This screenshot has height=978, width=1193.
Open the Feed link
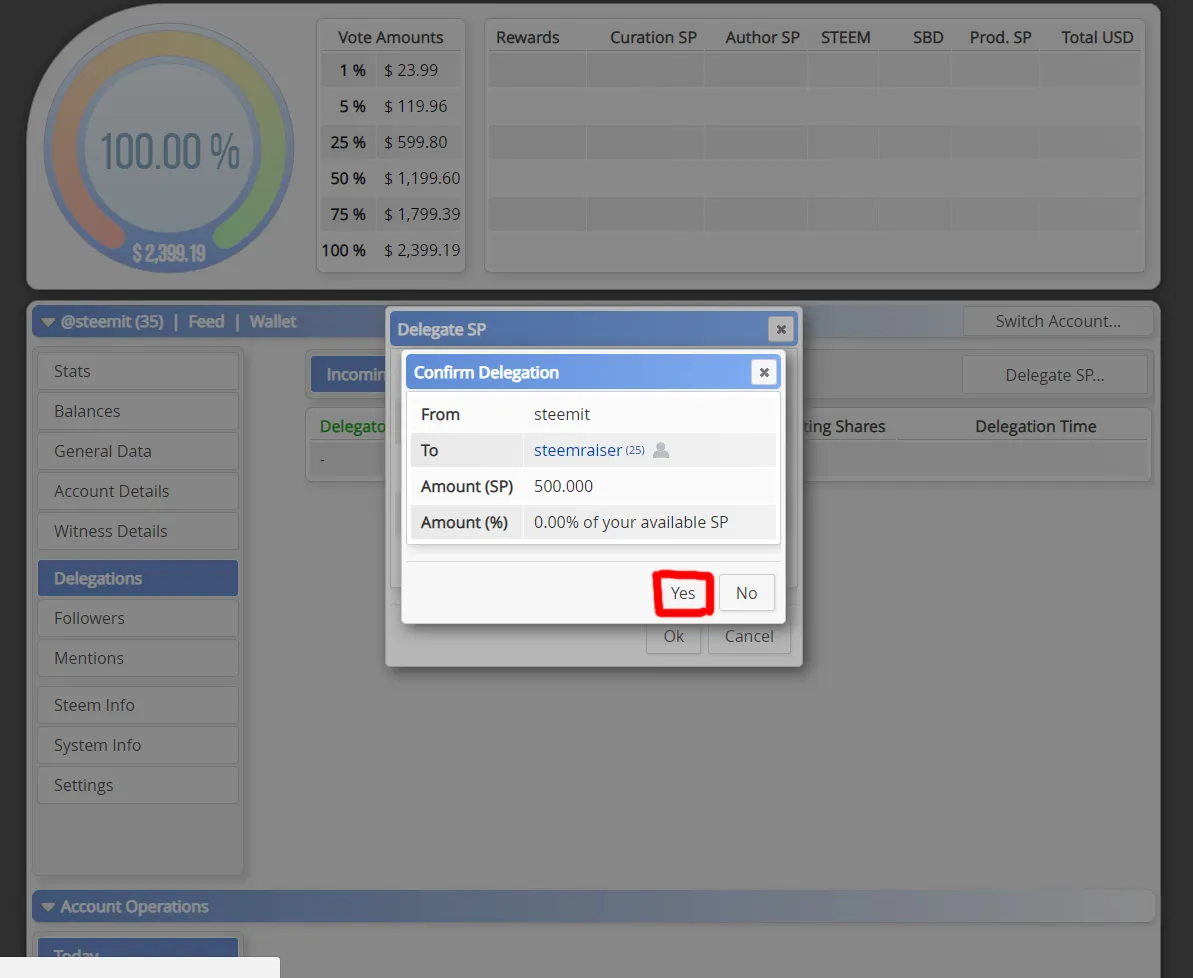click(x=206, y=321)
